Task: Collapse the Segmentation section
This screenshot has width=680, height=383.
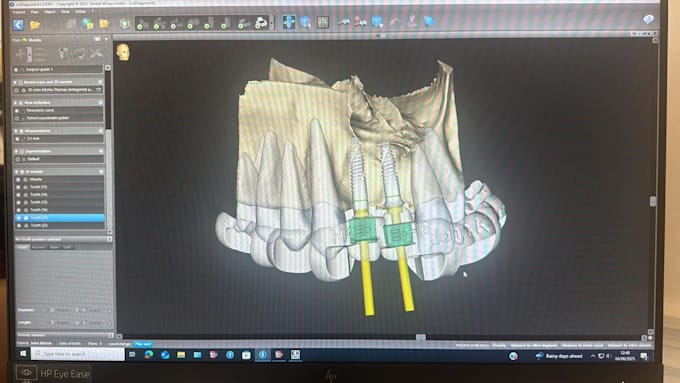Action: point(16,151)
